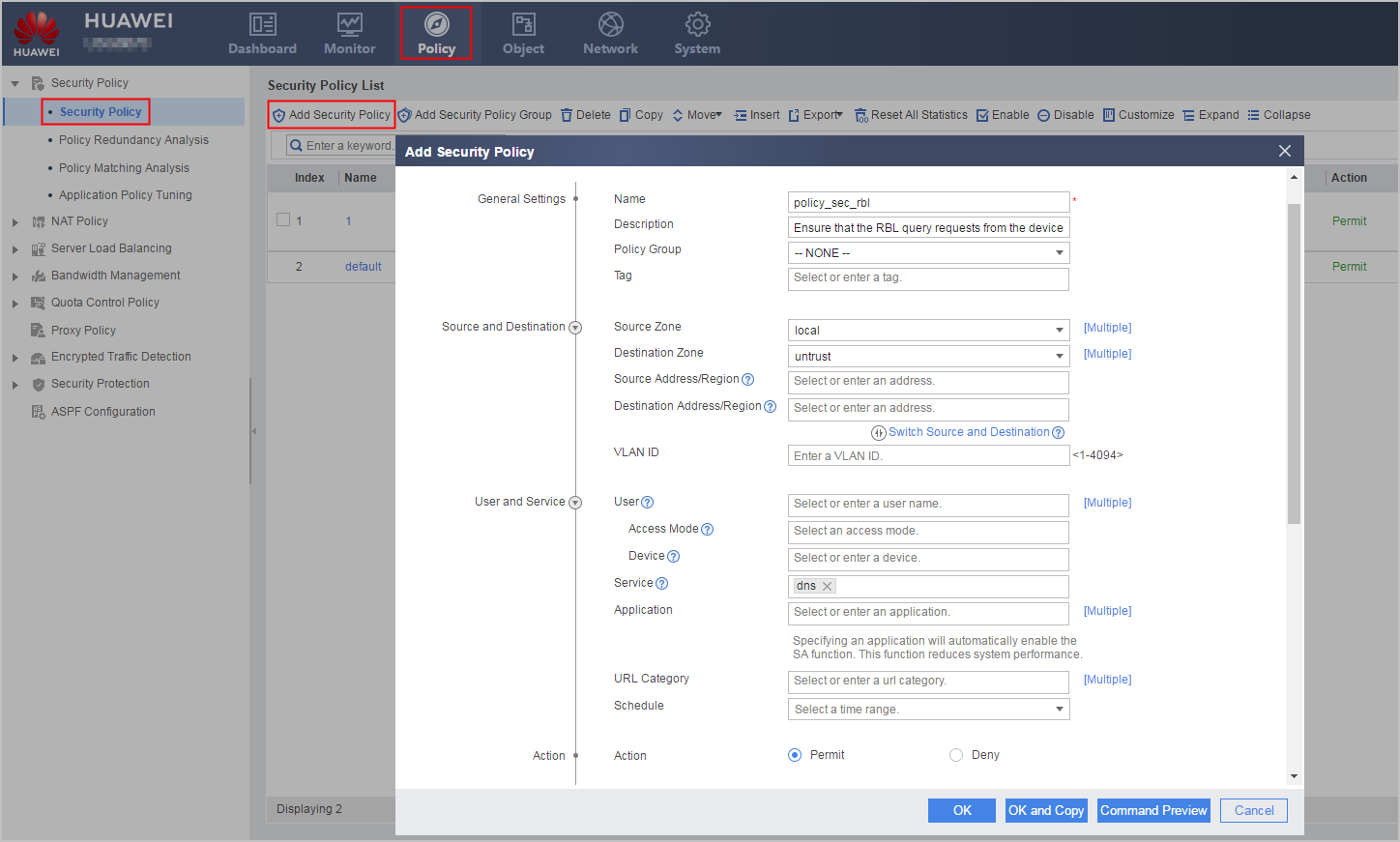This screenshot has height=842, width=1400.
Task: Expand the NAT Policy tree node
Action: coord(15,222)
